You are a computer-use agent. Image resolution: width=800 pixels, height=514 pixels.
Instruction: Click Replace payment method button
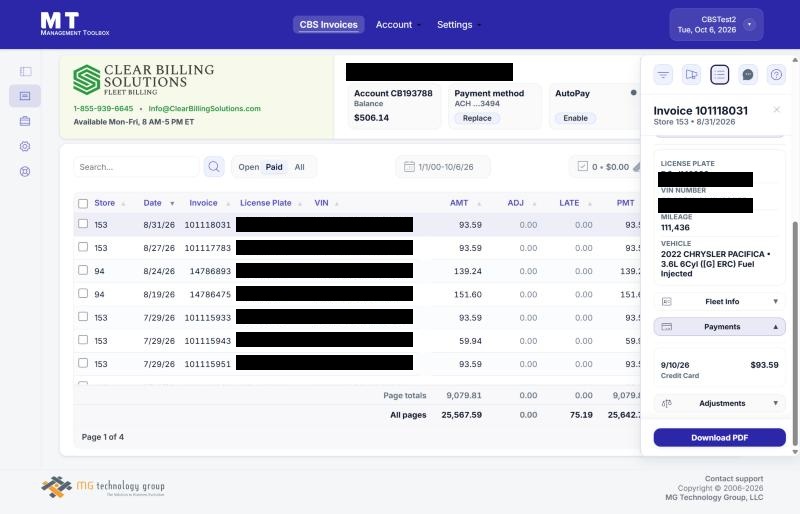coord(477,118)
